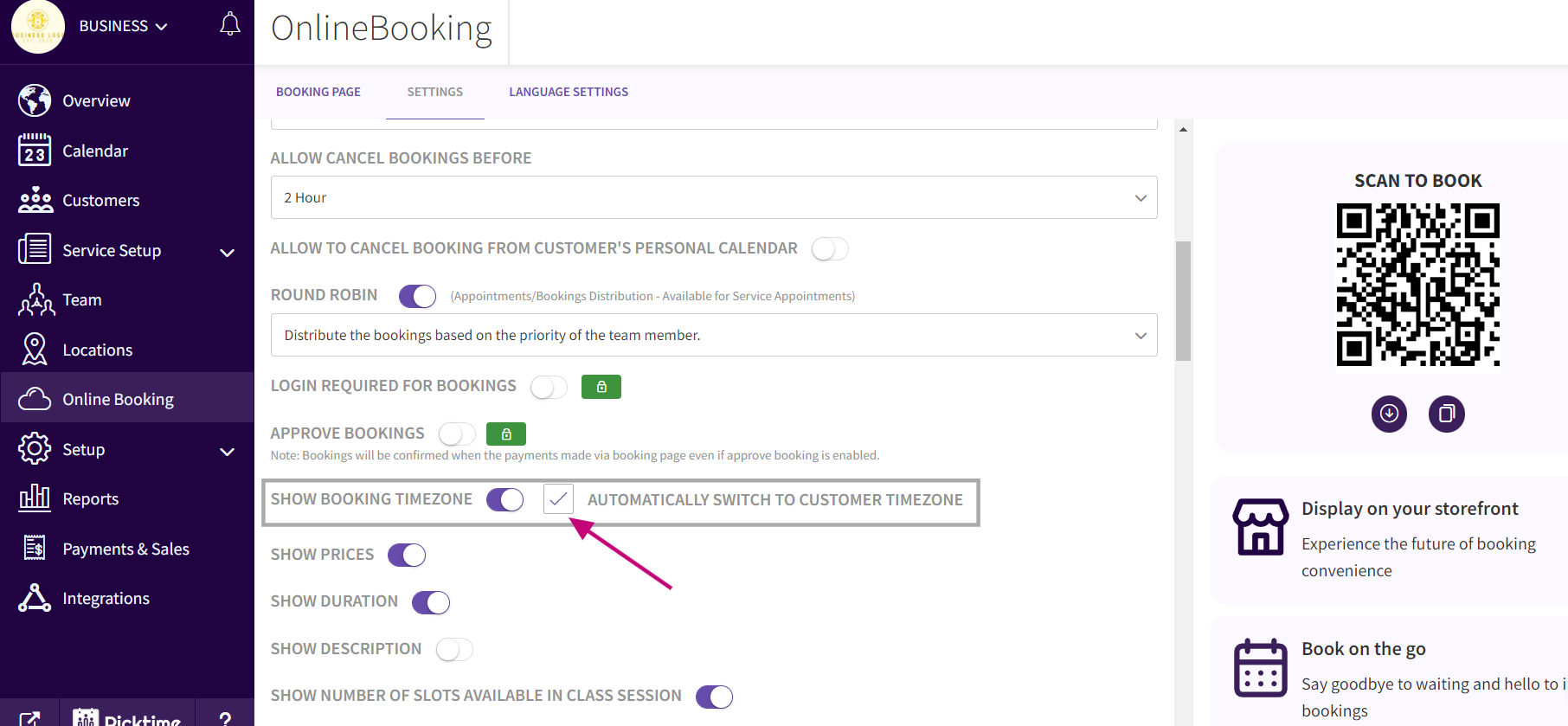Open the Business account menu
Screen dimensions: 1568x726
[123, 26]
